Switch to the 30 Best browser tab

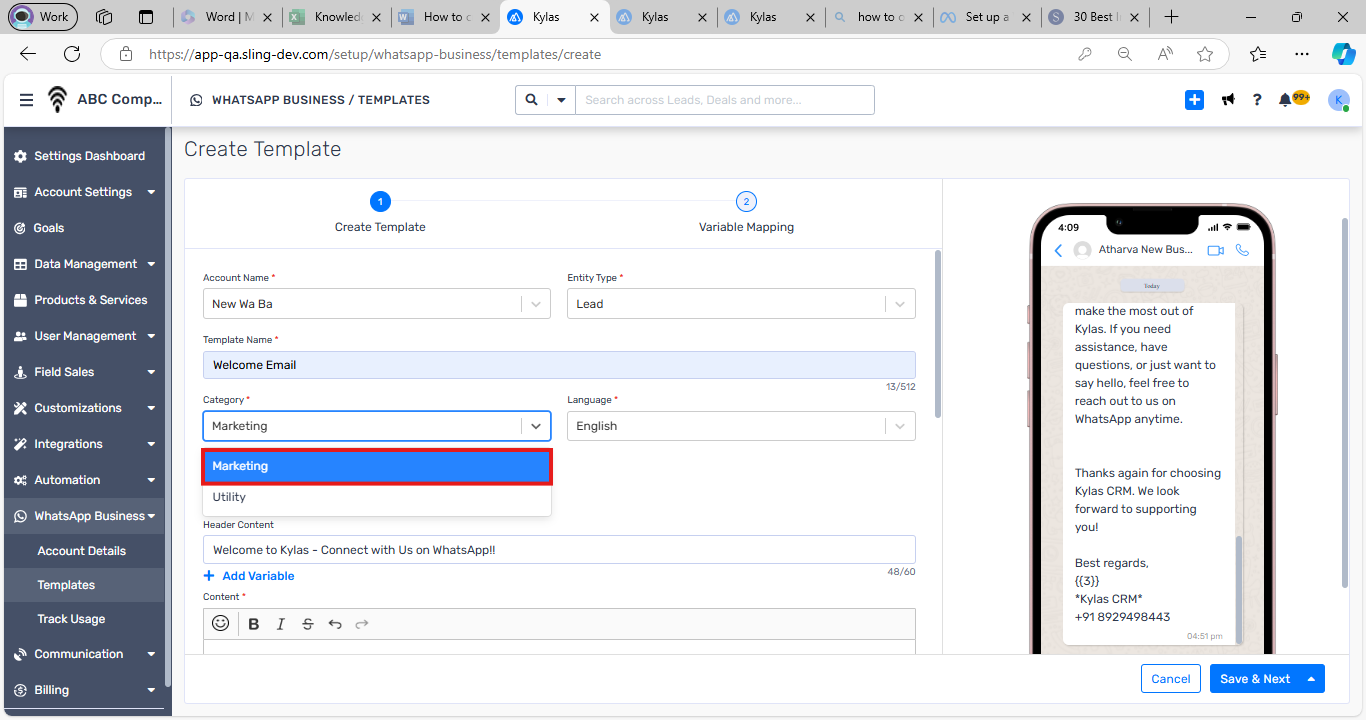[x=1093, y=17]
